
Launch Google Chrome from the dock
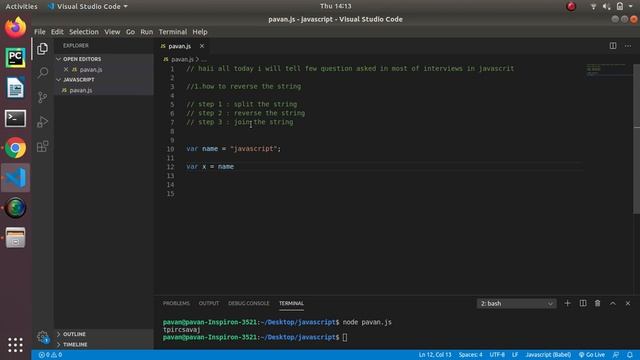pos(16,148)
